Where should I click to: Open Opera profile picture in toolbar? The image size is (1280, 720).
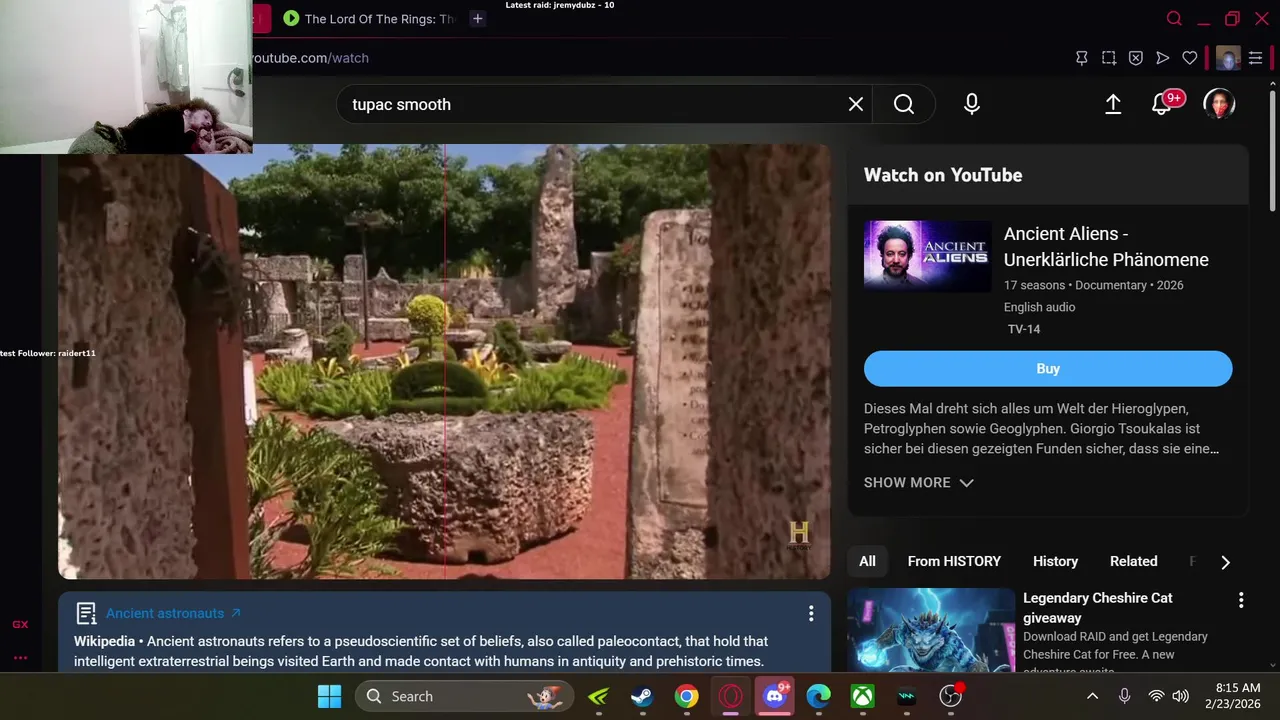click(1228, 58)
